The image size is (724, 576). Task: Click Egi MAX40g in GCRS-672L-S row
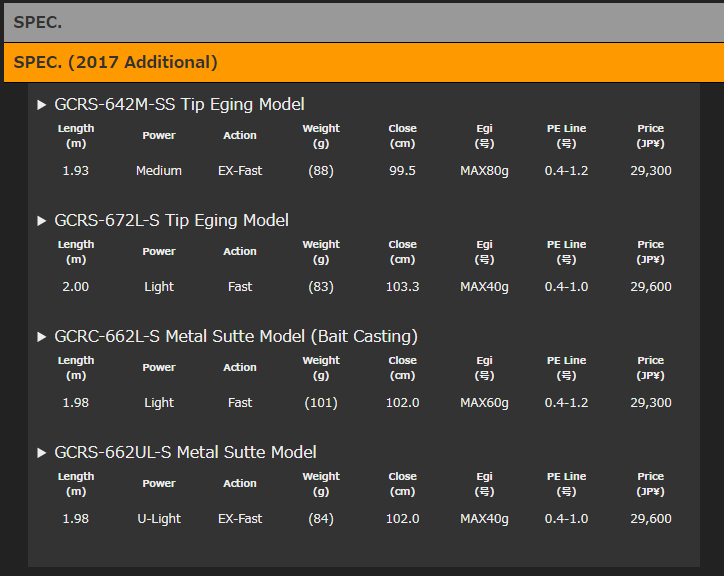coord(484,287)
